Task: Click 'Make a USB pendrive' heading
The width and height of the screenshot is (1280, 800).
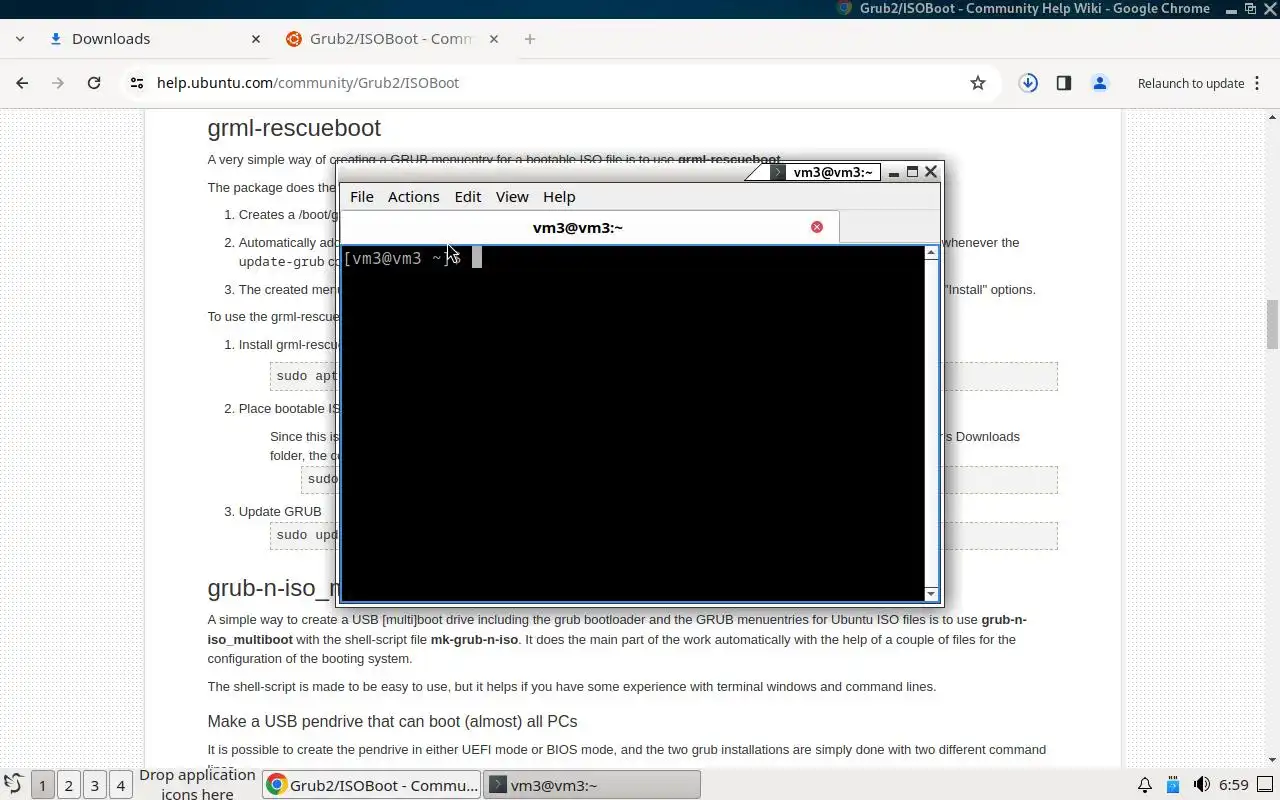Action: pyautogui.click(x=392, y=721)
